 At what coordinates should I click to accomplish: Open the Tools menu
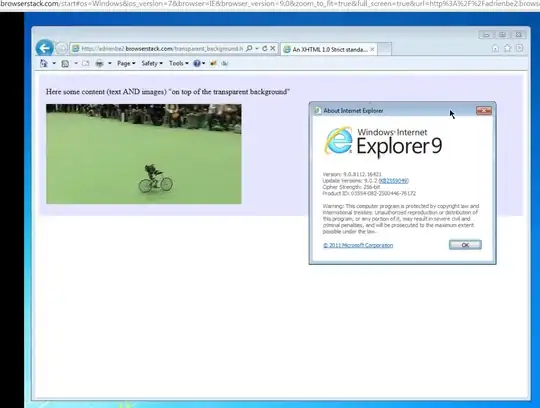179,63
